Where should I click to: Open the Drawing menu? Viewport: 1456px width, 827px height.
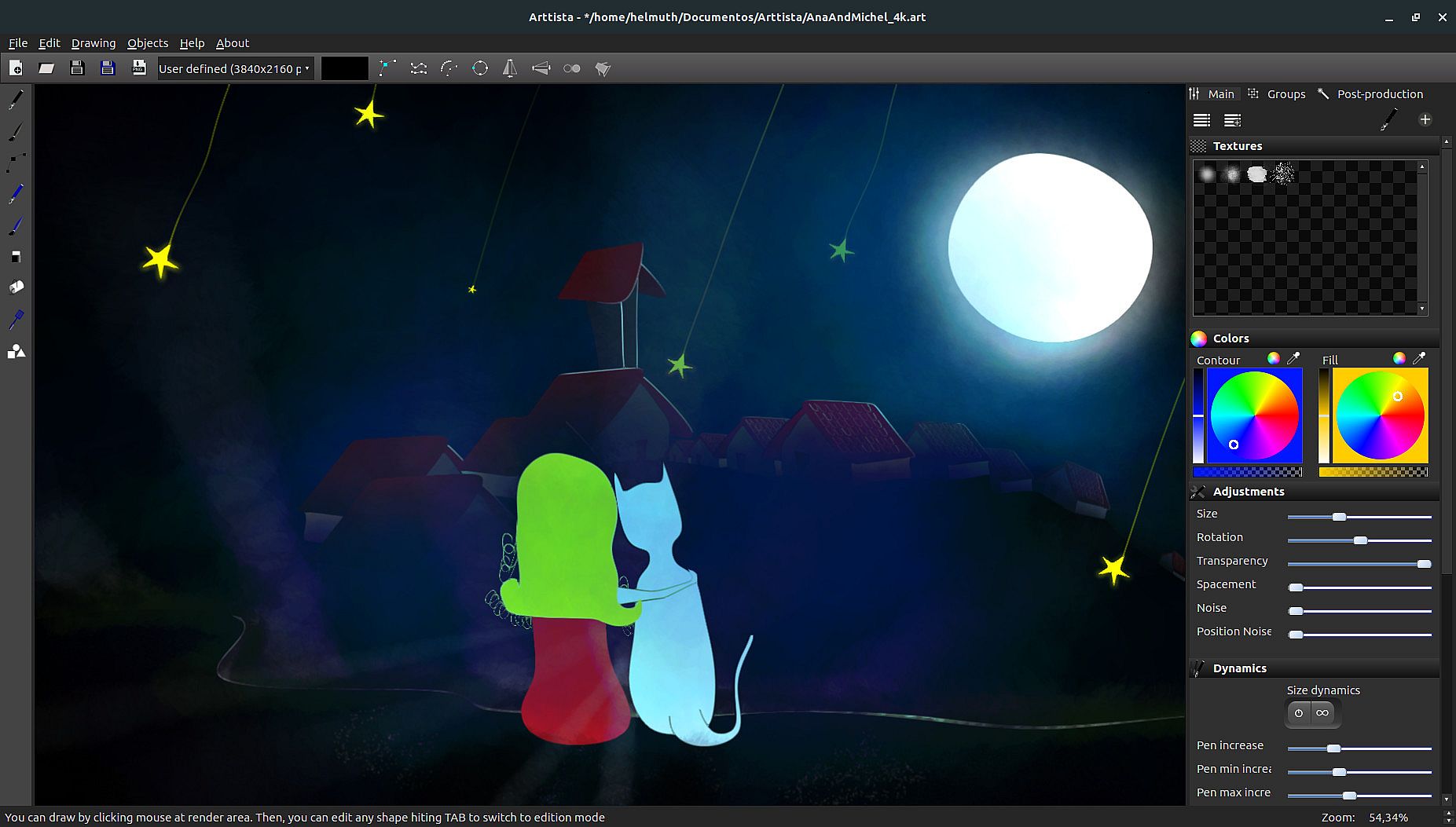tap(93, 43)
